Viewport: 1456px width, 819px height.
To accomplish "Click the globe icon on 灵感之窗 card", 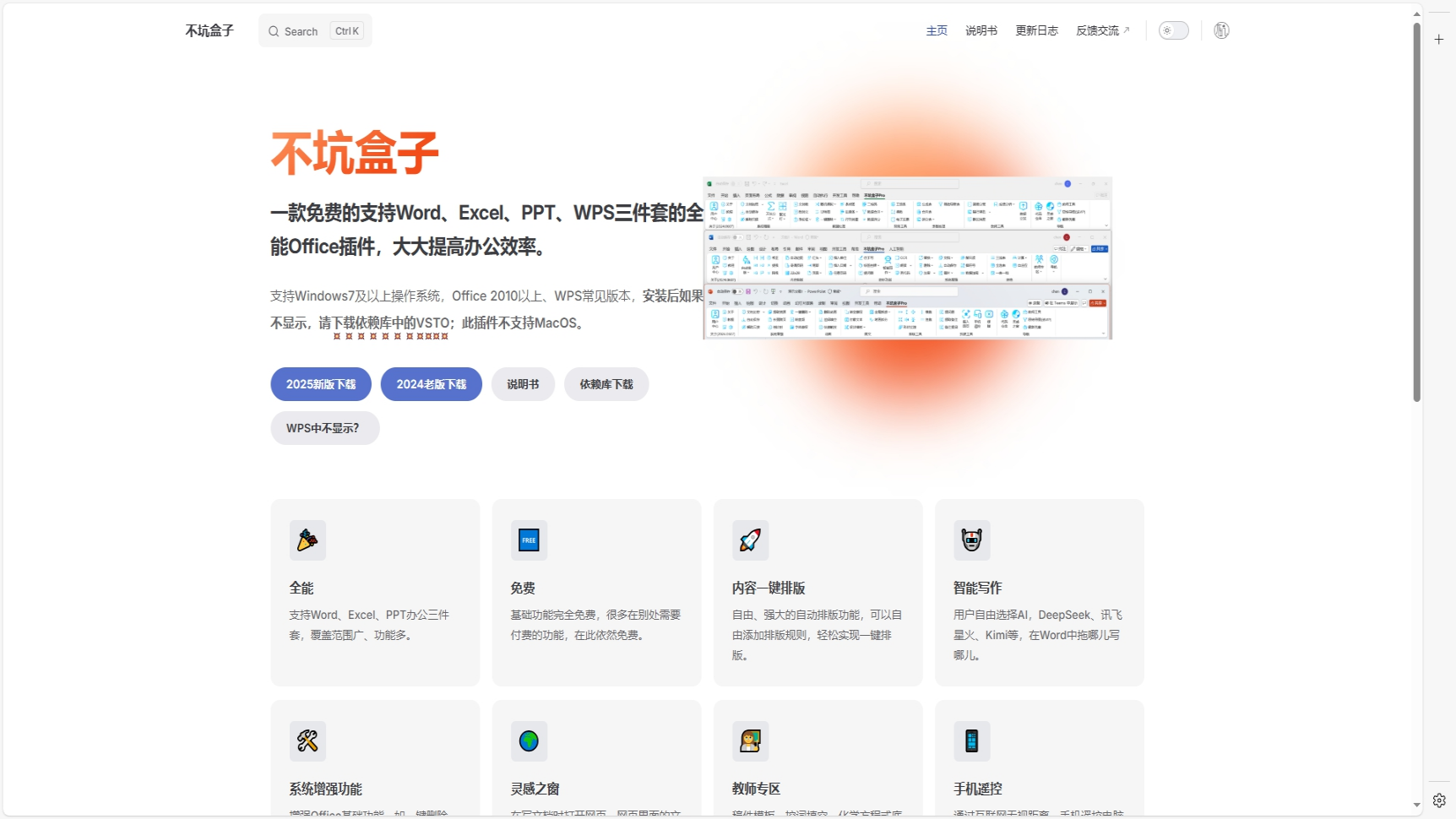I will (x=529, y=741).
